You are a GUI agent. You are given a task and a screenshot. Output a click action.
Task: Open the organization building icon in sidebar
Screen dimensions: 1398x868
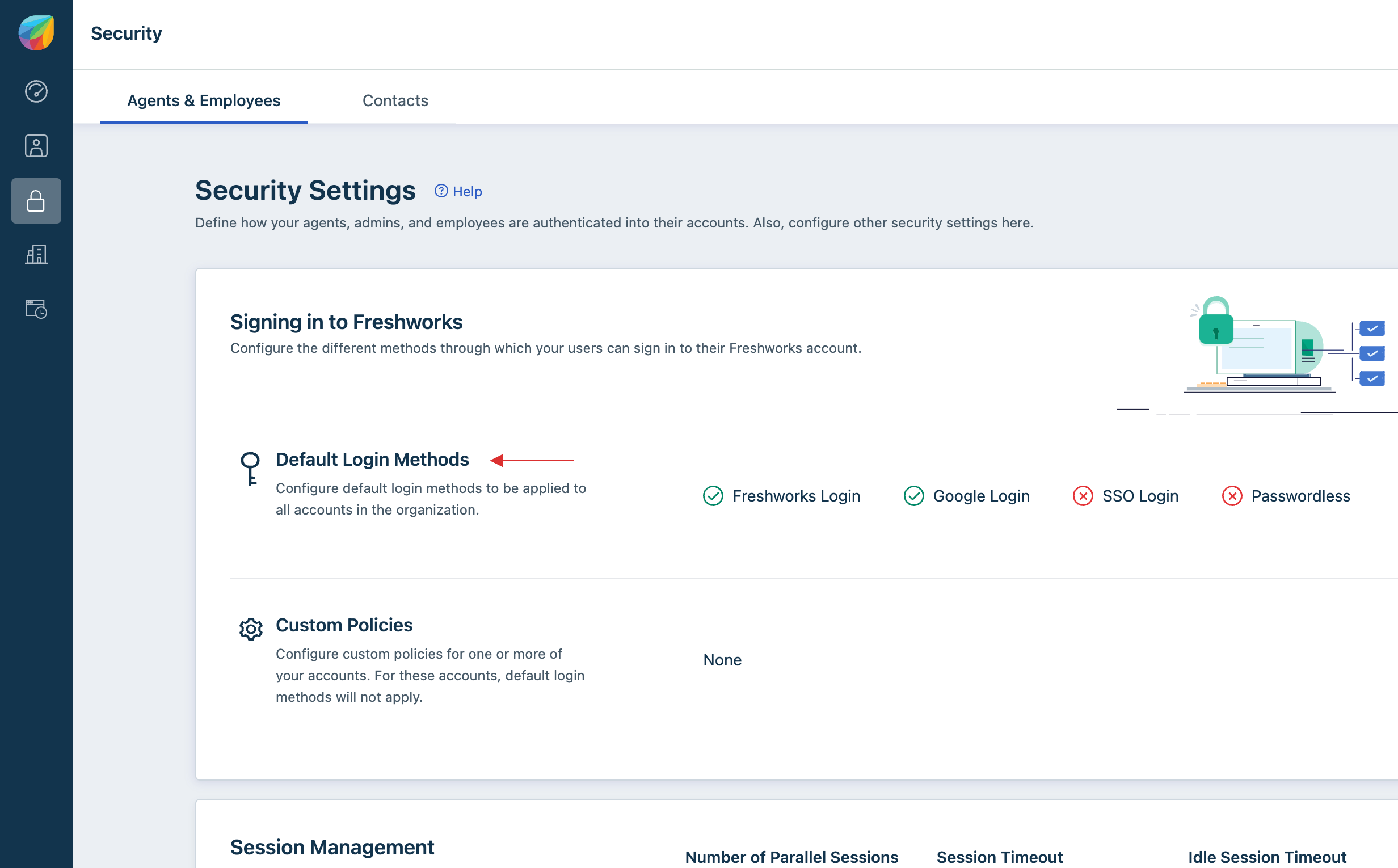point(36,254)
